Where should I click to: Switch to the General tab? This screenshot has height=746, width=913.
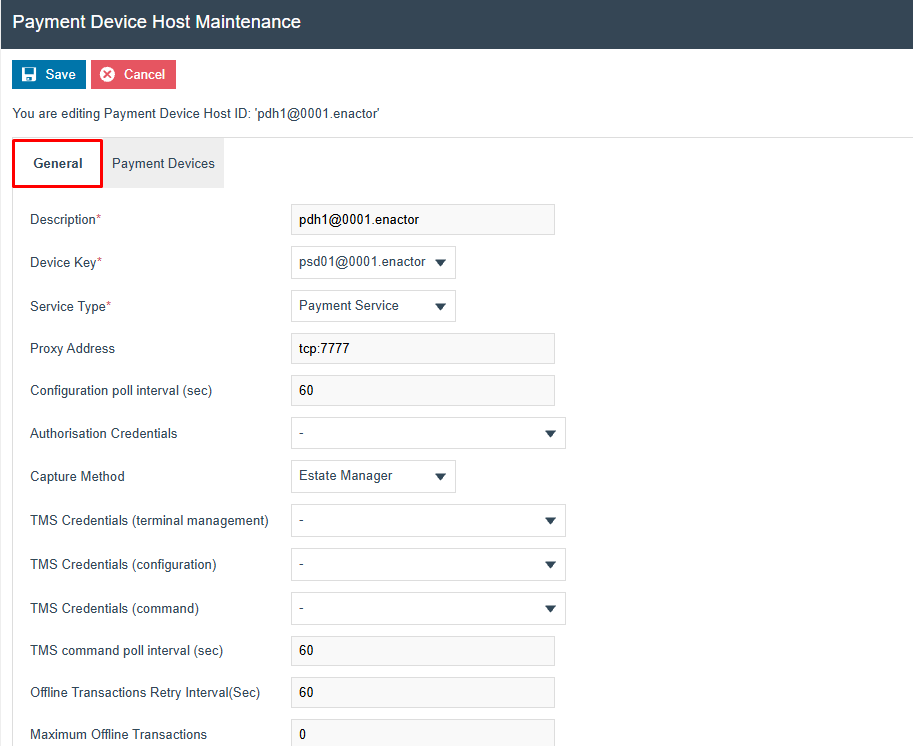coord(58,164)
